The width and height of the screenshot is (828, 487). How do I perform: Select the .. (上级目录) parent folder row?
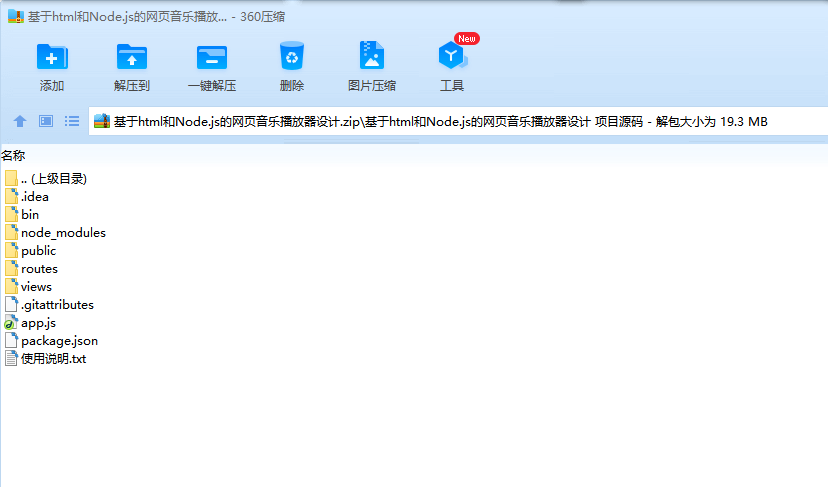point(45,179)
